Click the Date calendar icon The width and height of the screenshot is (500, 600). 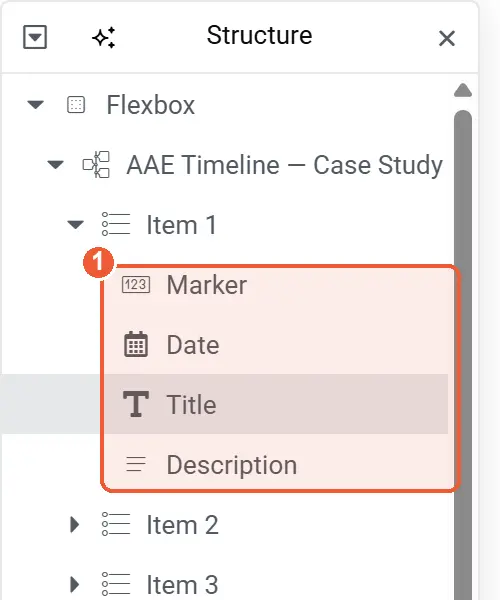(x=136, y=344)
